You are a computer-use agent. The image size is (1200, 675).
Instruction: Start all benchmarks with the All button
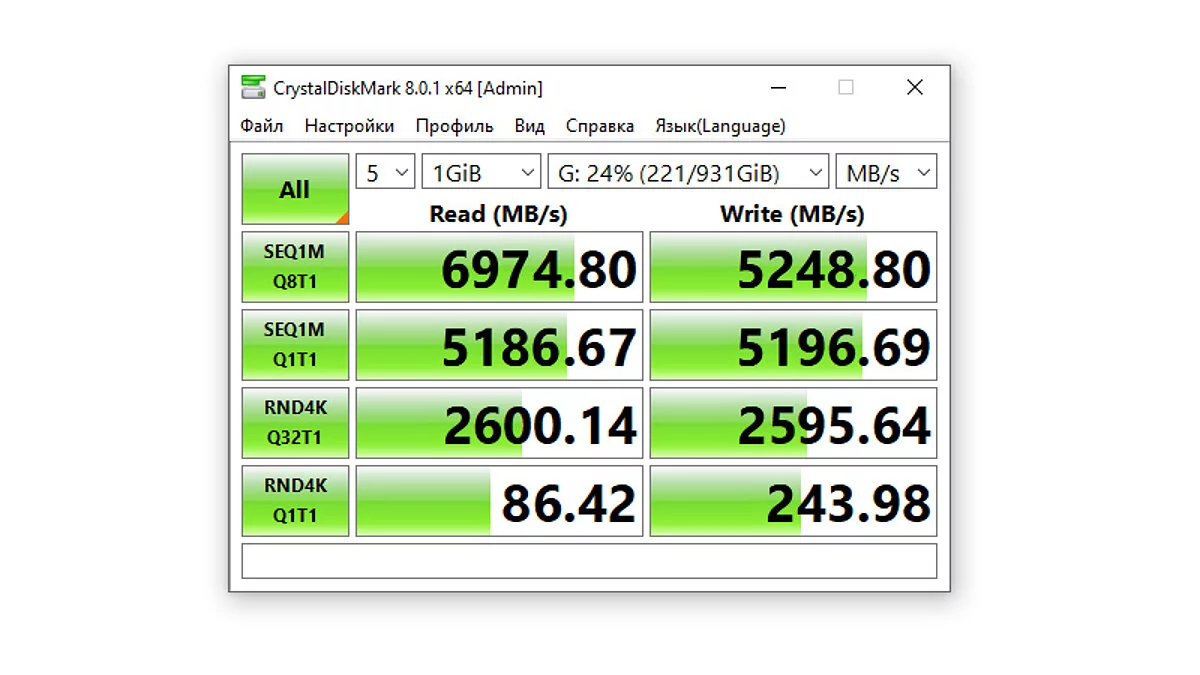295,189
